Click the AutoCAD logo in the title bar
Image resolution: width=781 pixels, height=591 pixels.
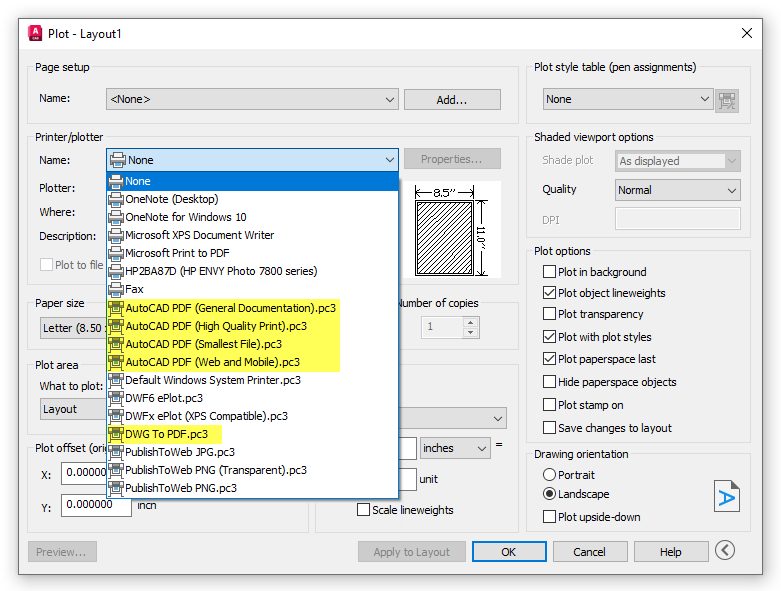pos(35,33)
